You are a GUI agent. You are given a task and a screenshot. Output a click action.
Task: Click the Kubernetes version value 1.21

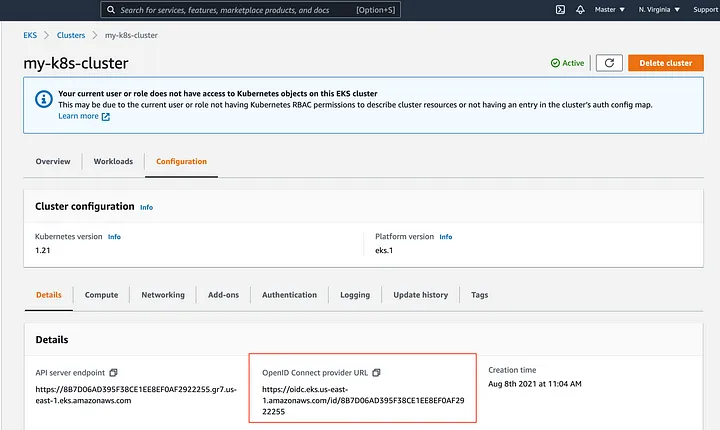43,250
